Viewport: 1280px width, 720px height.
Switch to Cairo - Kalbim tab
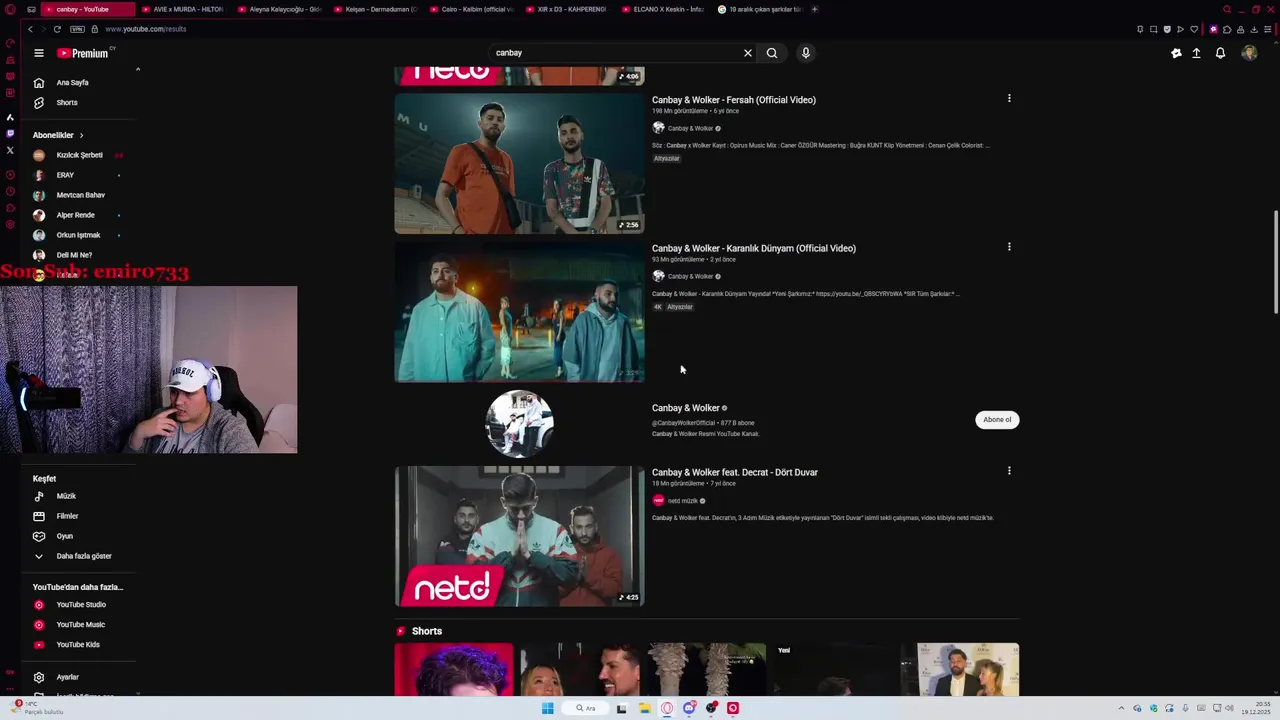point(473,9)
